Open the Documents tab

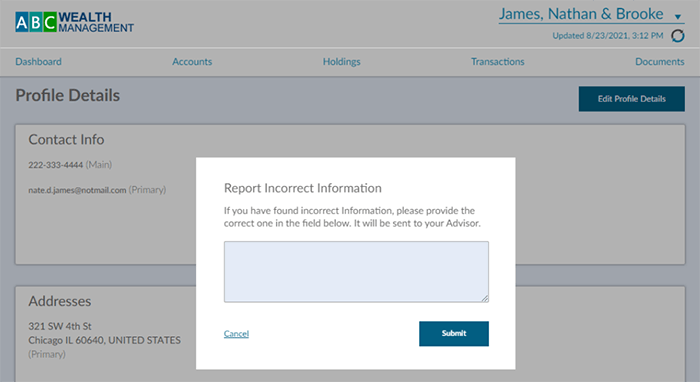(659, 62)
